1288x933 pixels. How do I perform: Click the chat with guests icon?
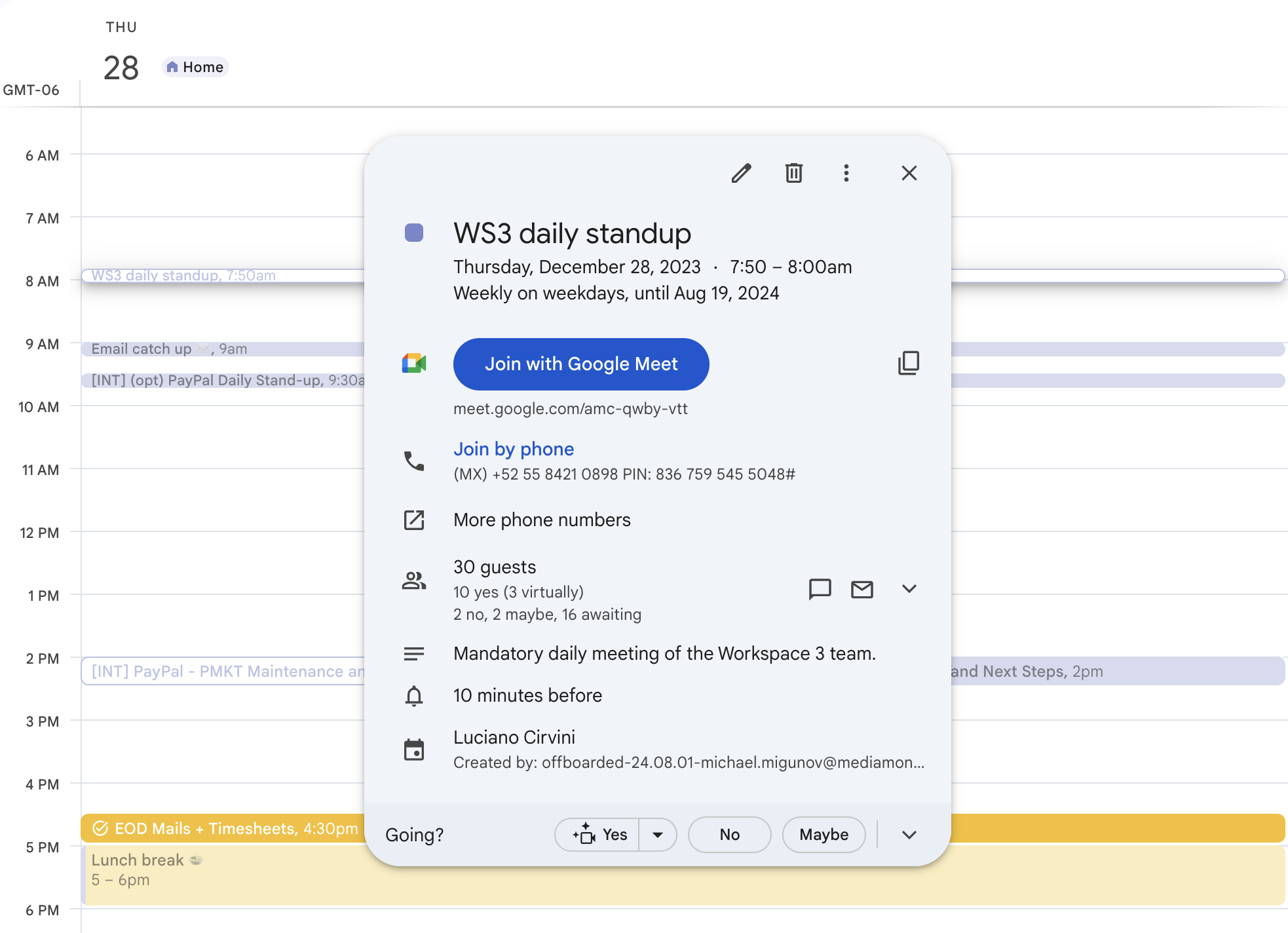[x=820, y=589]
